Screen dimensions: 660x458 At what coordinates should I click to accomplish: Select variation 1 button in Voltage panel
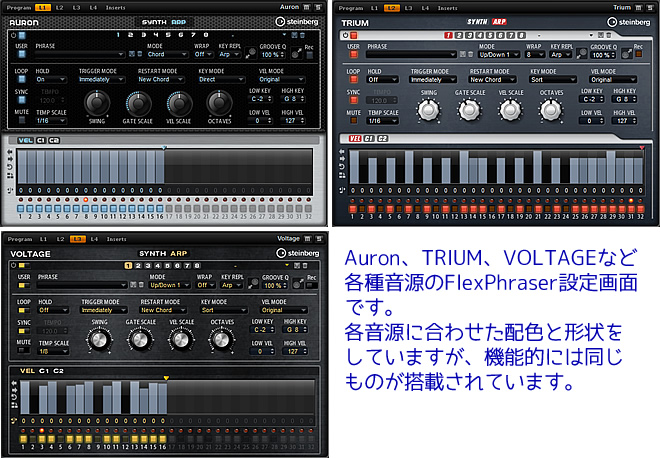[x=128, y=266]
